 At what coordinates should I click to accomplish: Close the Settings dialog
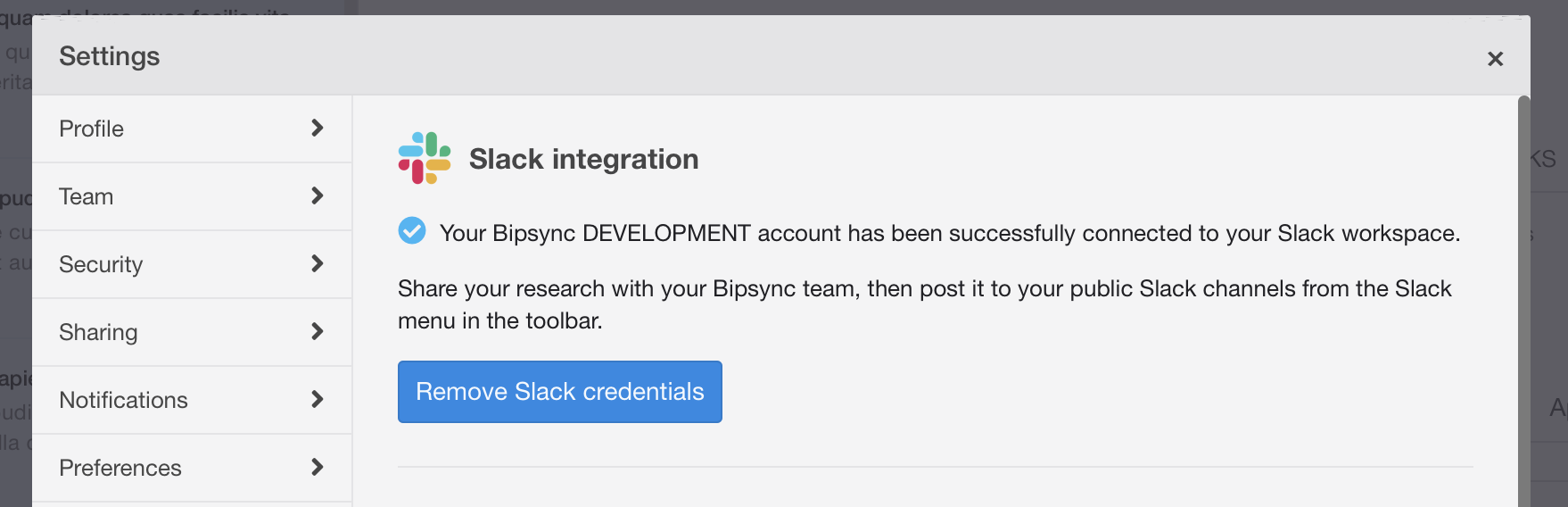1496,59
